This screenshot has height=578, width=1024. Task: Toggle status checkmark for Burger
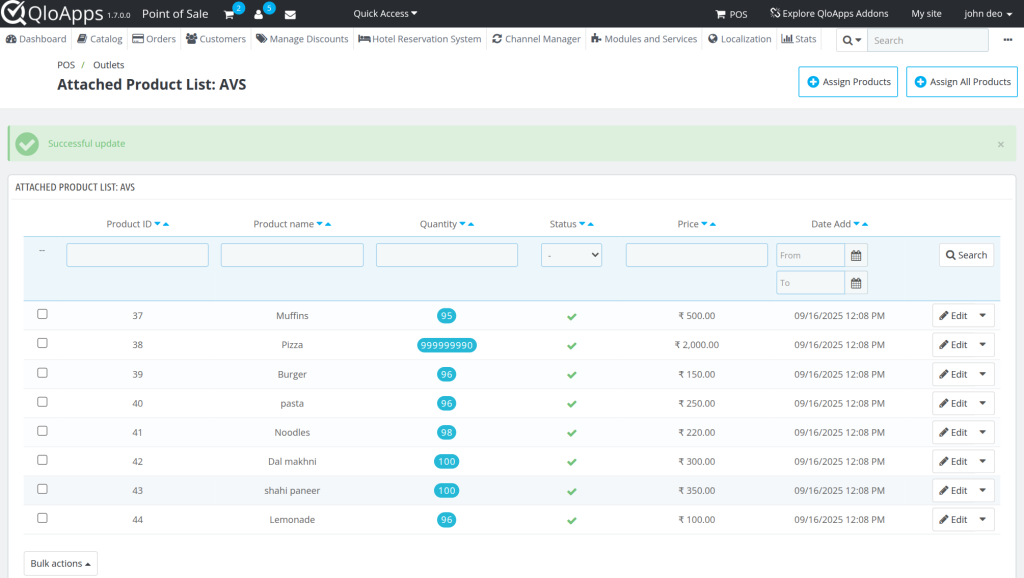point(571,375)
